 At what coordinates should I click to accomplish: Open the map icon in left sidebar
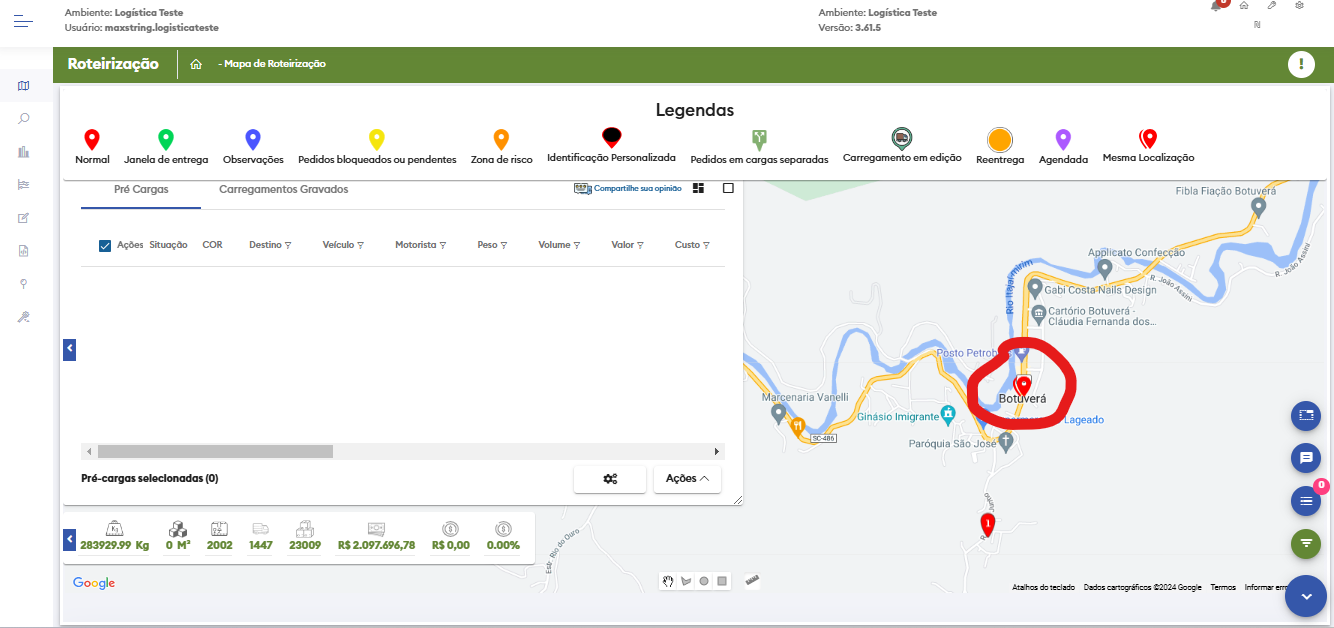tap(24, 86)
